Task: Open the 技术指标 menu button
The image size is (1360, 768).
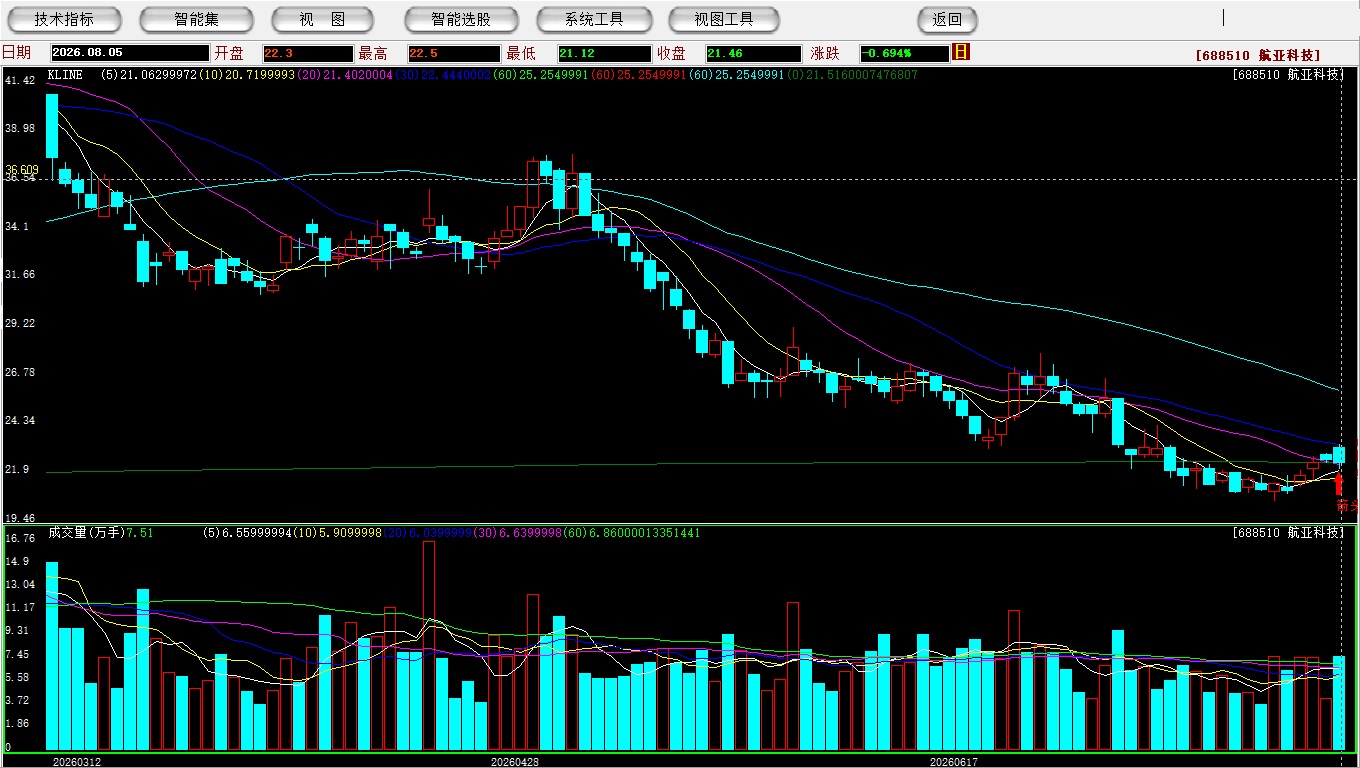Action: pos(64,19)
